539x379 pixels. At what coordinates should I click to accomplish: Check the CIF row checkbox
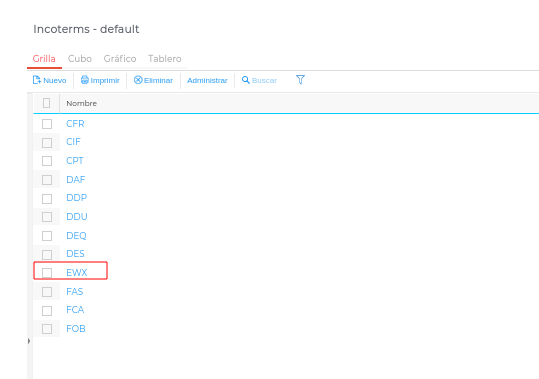coord(47,143)
